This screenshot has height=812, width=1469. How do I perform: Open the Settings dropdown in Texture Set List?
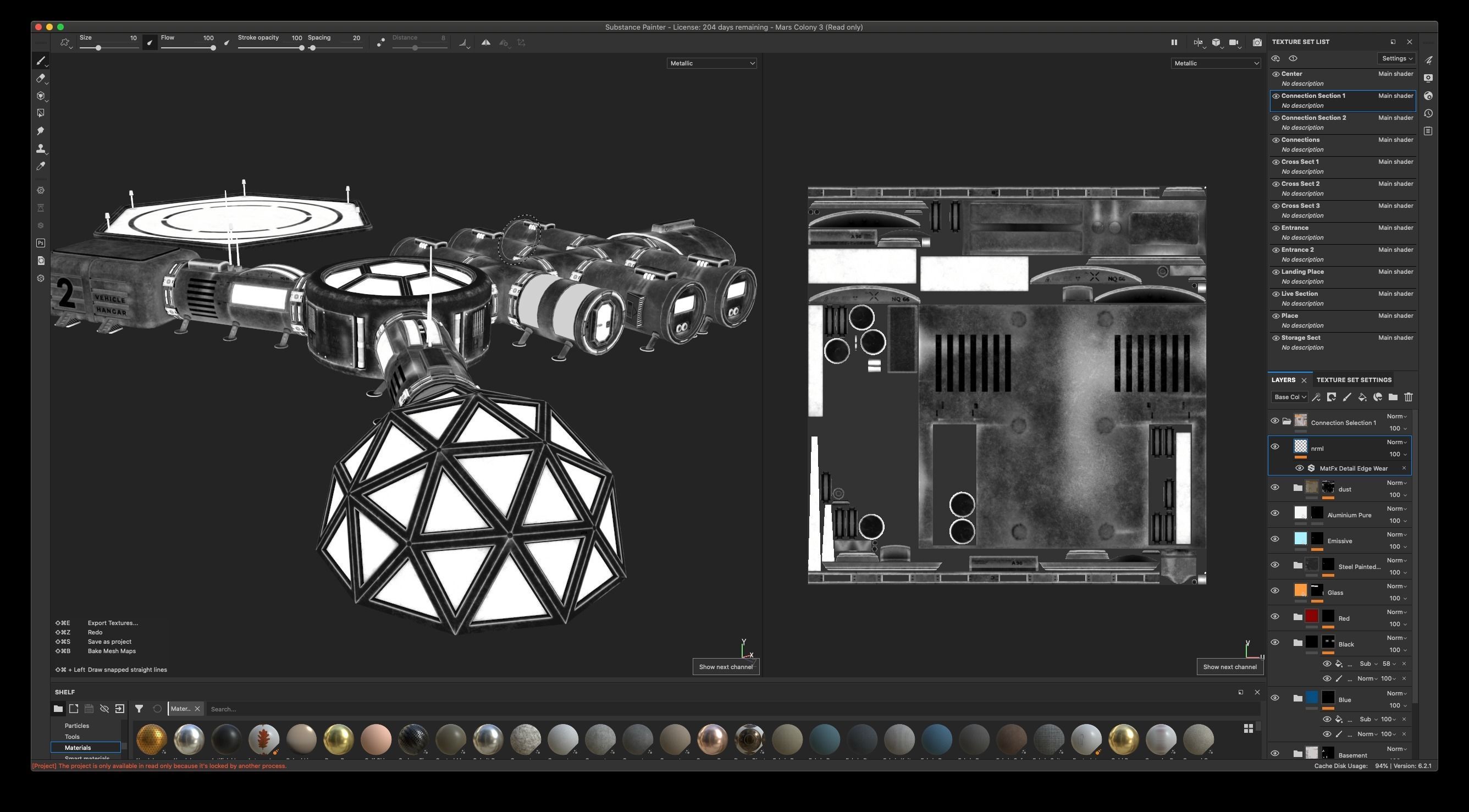[x=1396, y=58]
